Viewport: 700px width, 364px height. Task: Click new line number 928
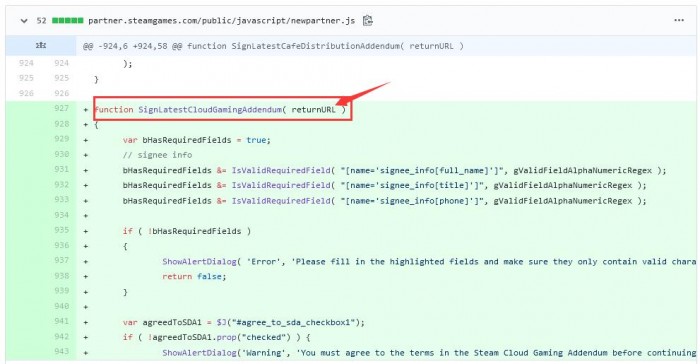[62, 124]
